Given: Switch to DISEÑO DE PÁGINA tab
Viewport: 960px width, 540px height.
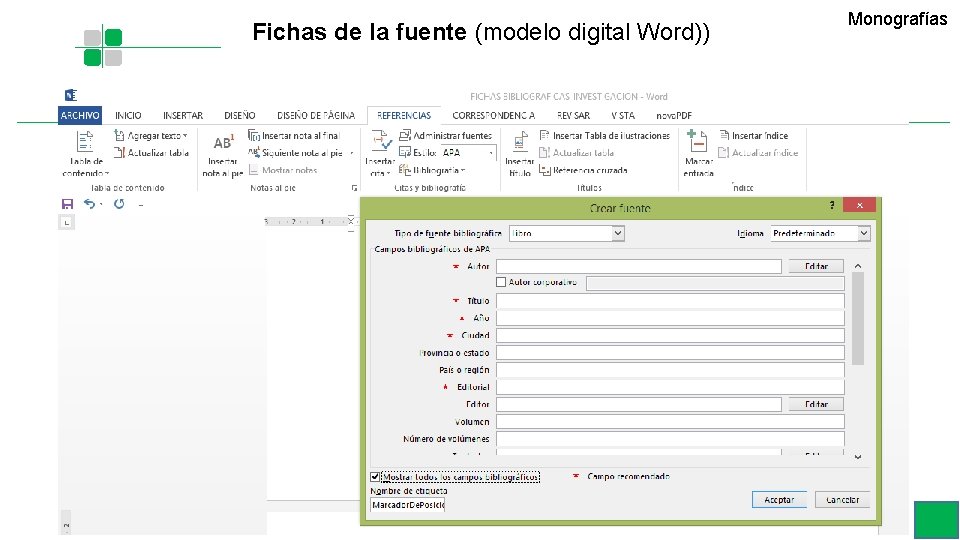Looking at the screenshot, I should 316,115.
